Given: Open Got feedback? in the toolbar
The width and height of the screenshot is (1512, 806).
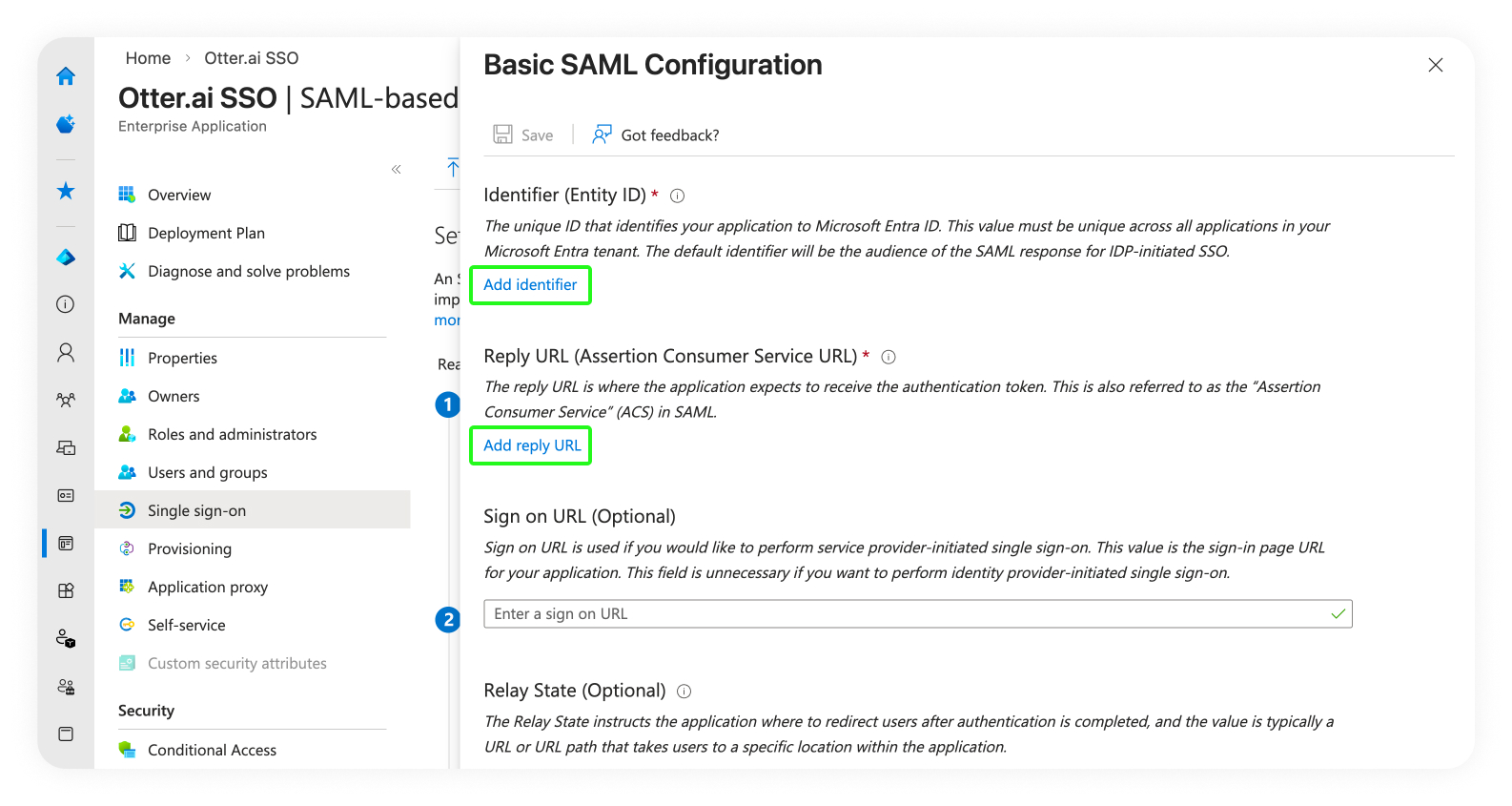Looking at the screenshot, I should tap(656, 135).
